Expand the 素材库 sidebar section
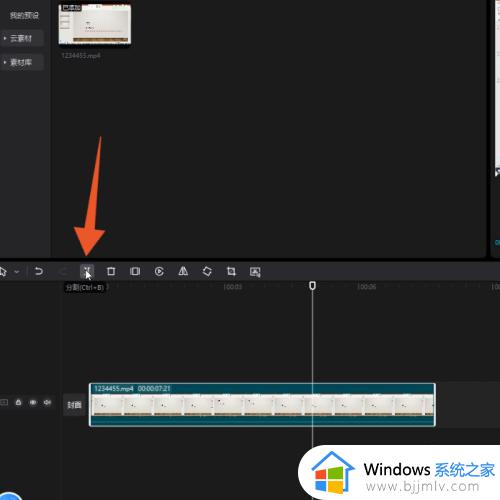500x500 pixels. tap(21, 62)
